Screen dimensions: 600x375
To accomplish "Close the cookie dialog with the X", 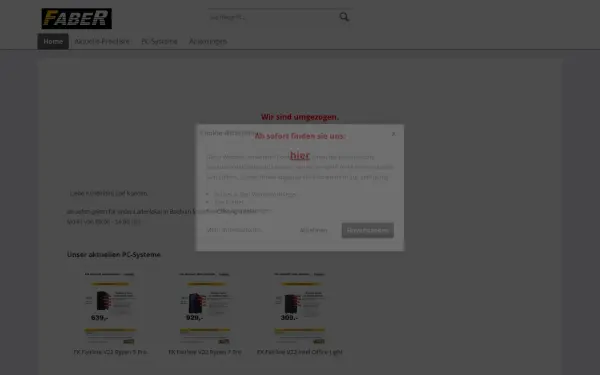I will click(393, 134).
